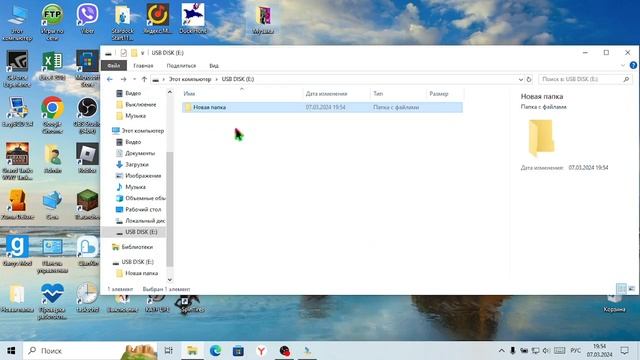Open Windows Start menu

pos(11,351)
